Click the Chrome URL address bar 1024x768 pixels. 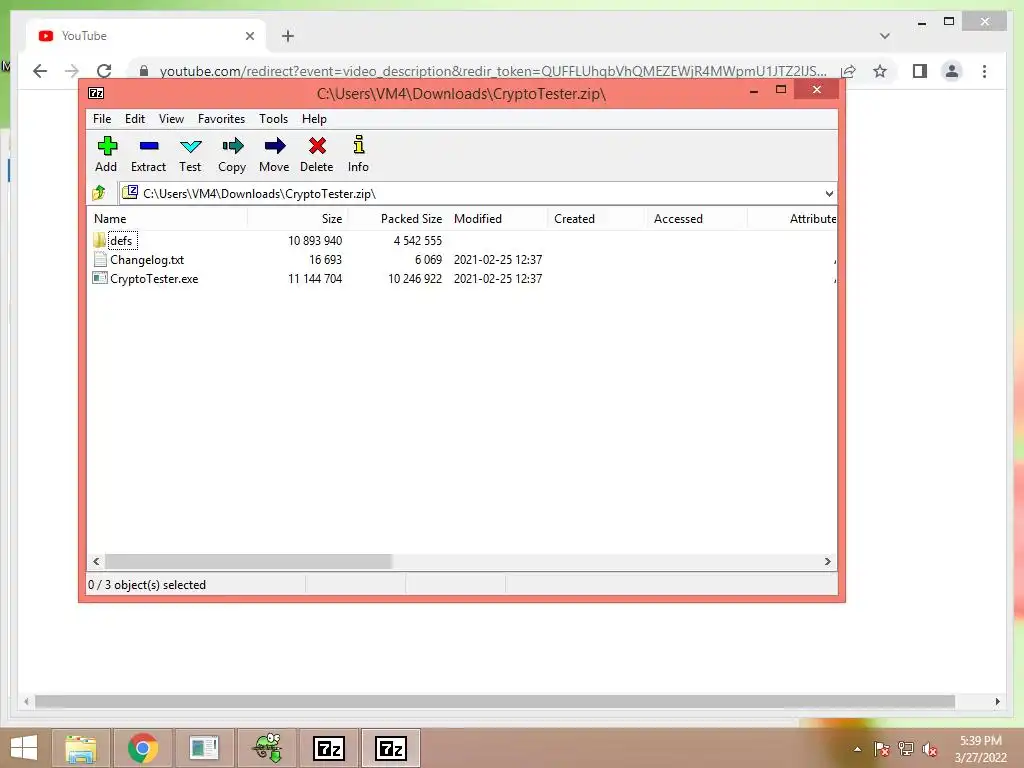pyautogui.click(x=493, y=71)
